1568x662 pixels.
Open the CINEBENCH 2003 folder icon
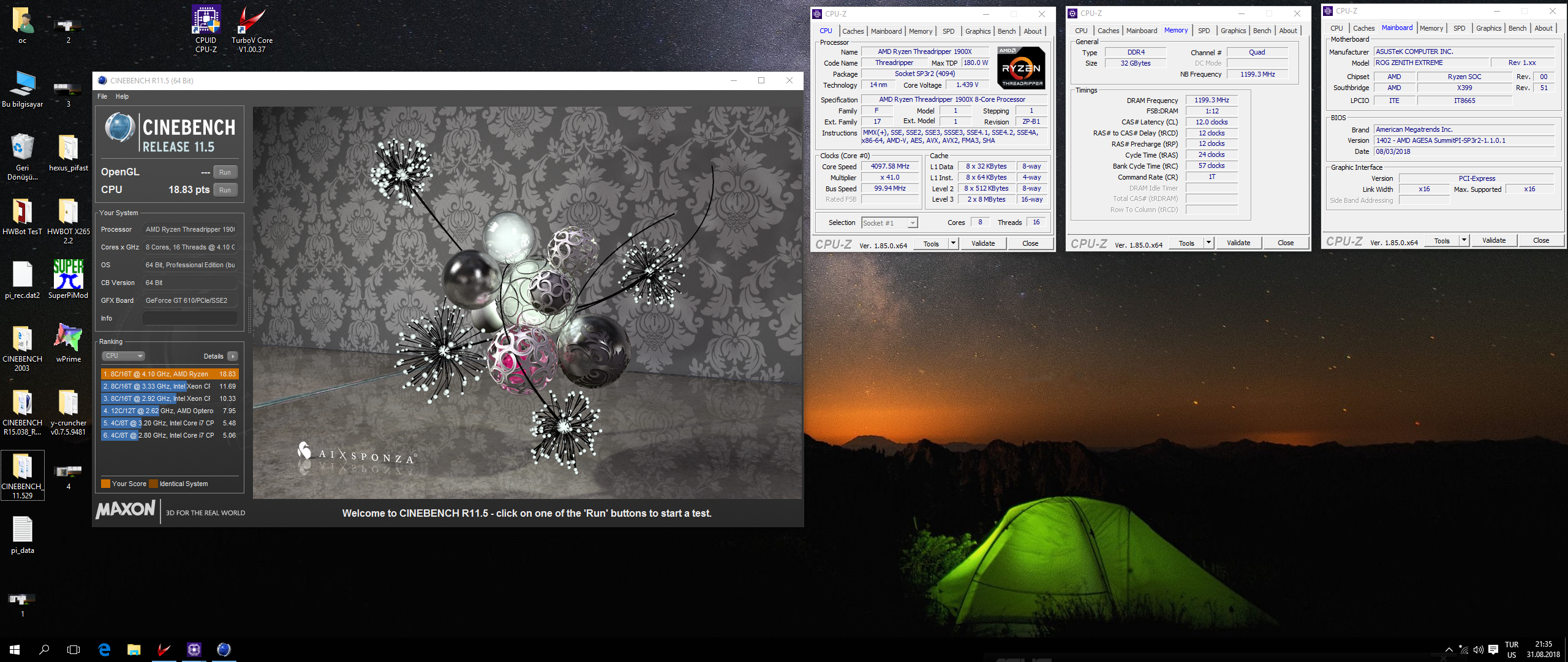(x=23, y=348)
